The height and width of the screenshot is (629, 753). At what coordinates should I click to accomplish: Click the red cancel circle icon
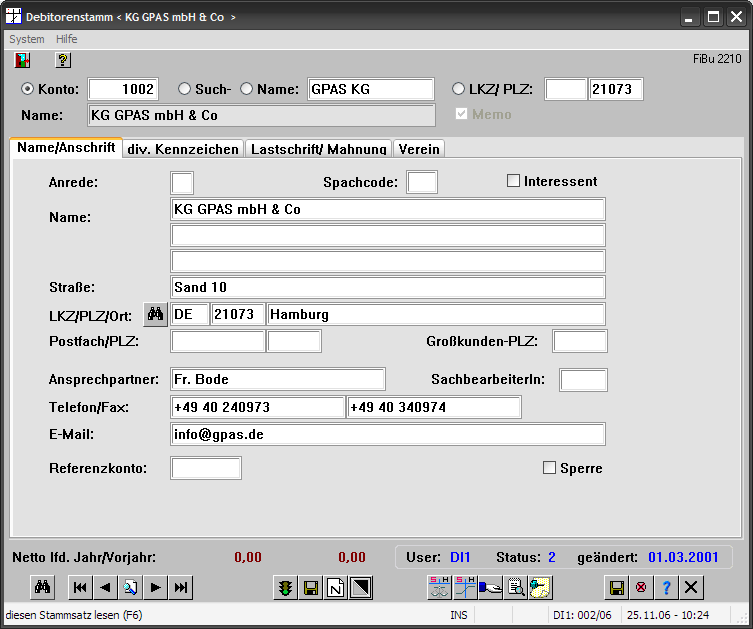[x=641, y=588]
